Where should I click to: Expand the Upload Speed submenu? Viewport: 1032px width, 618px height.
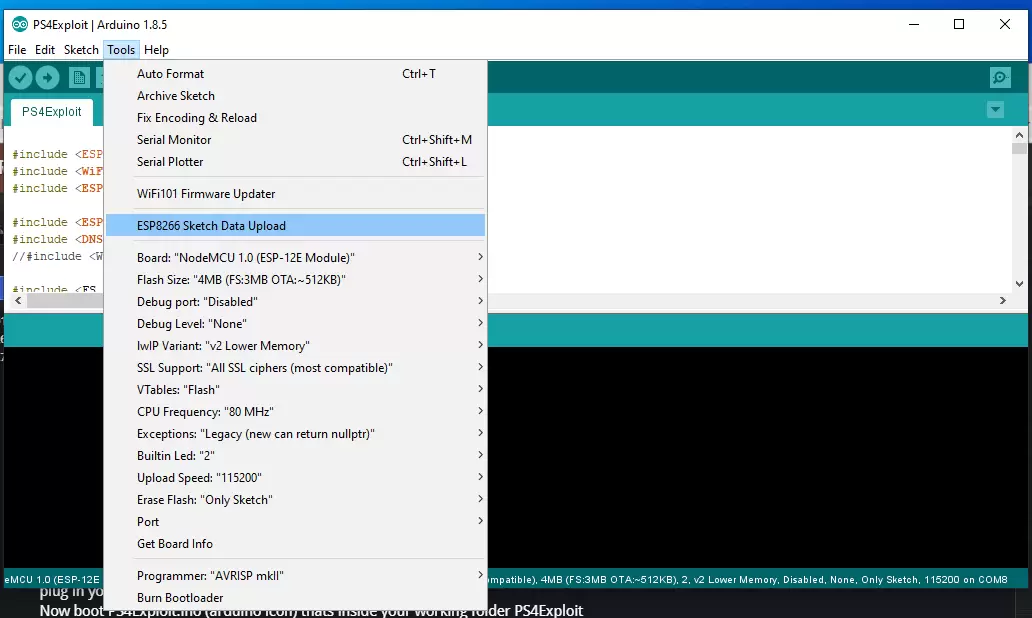pos(295,478)
